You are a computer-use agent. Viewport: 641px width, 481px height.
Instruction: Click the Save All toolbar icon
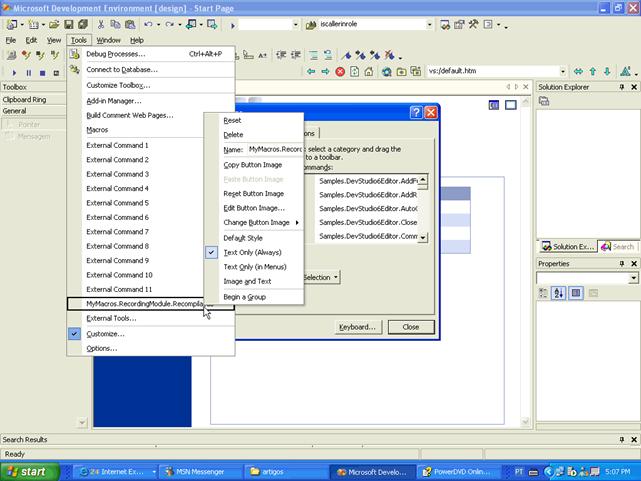click(x=83, y=25)
